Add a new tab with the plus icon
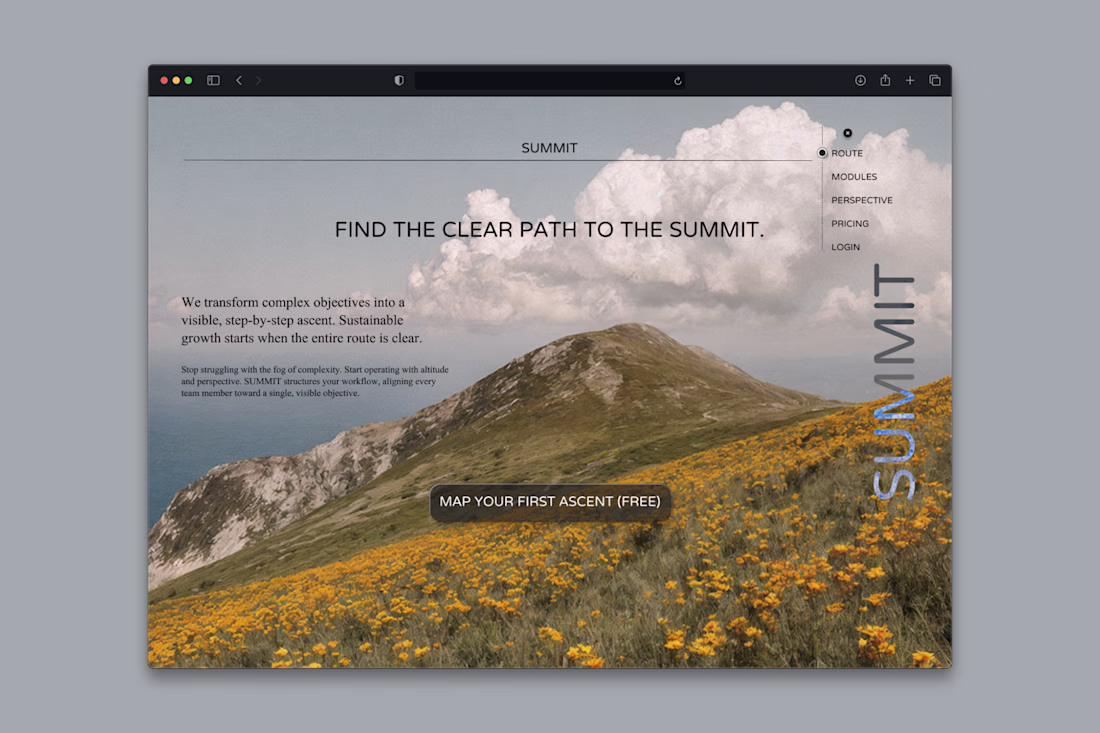1100x733 pixels. [910, 81]
